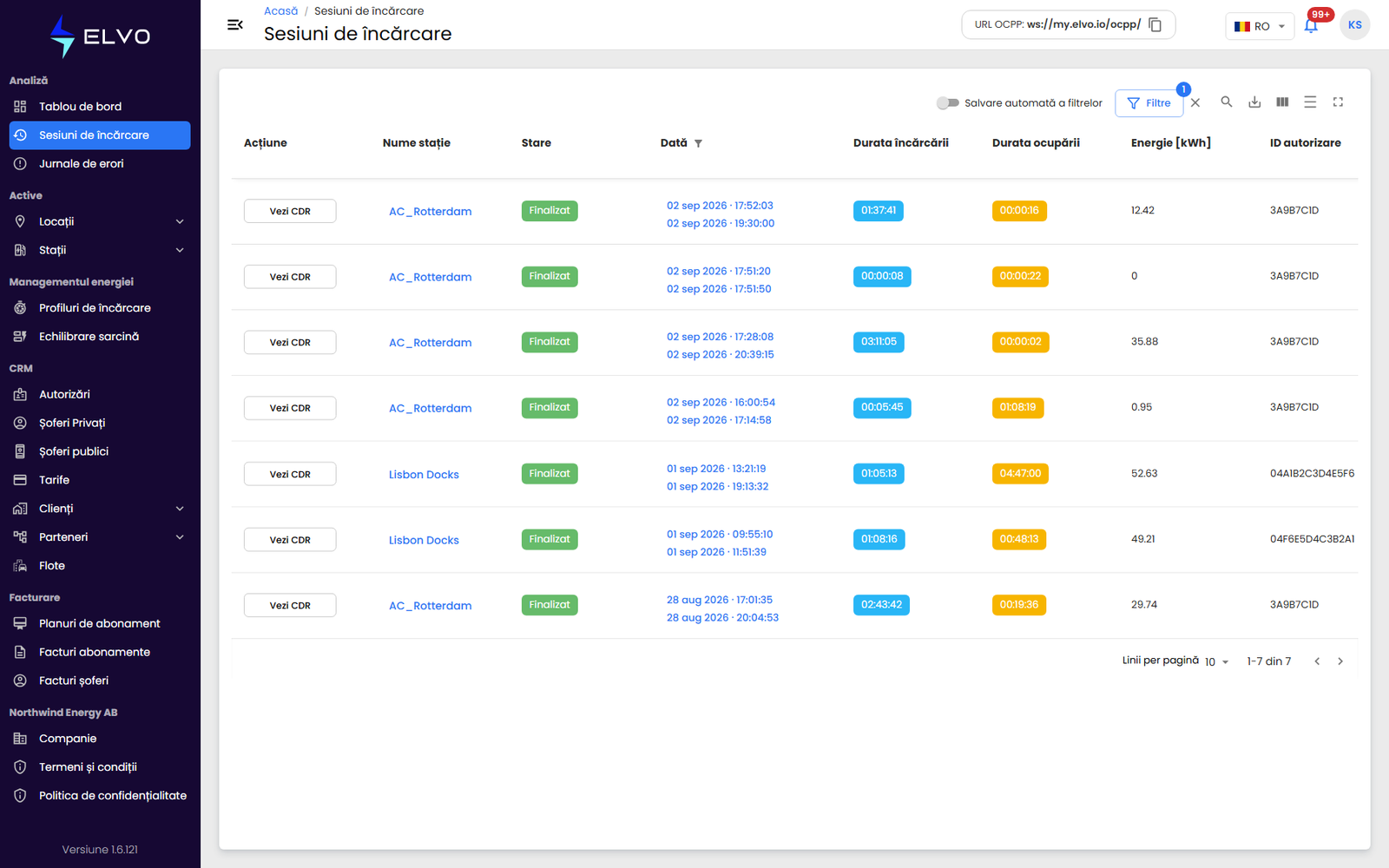Open the RO language dropdown
The height and width of the screenshot is (868, 1389).
pyautogui.click(x=1260, y=26)
